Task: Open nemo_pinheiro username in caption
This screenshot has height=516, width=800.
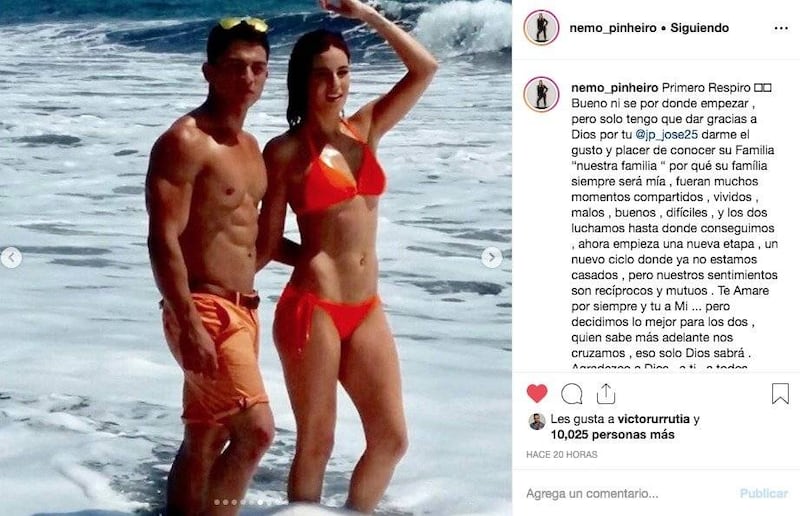Action: pos(614,88)
